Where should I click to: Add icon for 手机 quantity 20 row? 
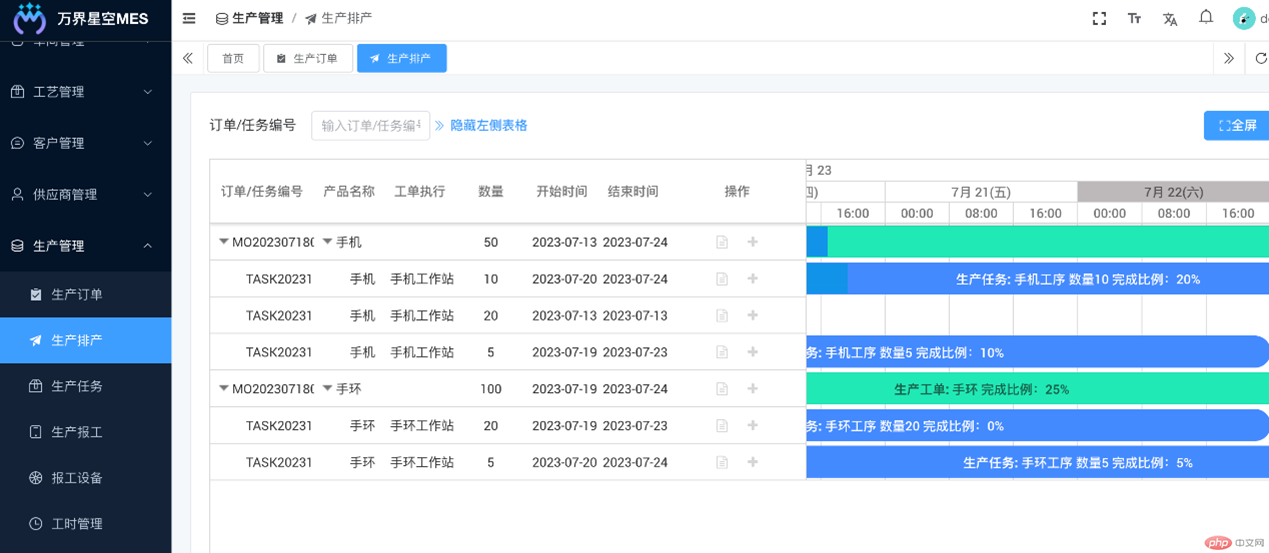tap(753, 316)
